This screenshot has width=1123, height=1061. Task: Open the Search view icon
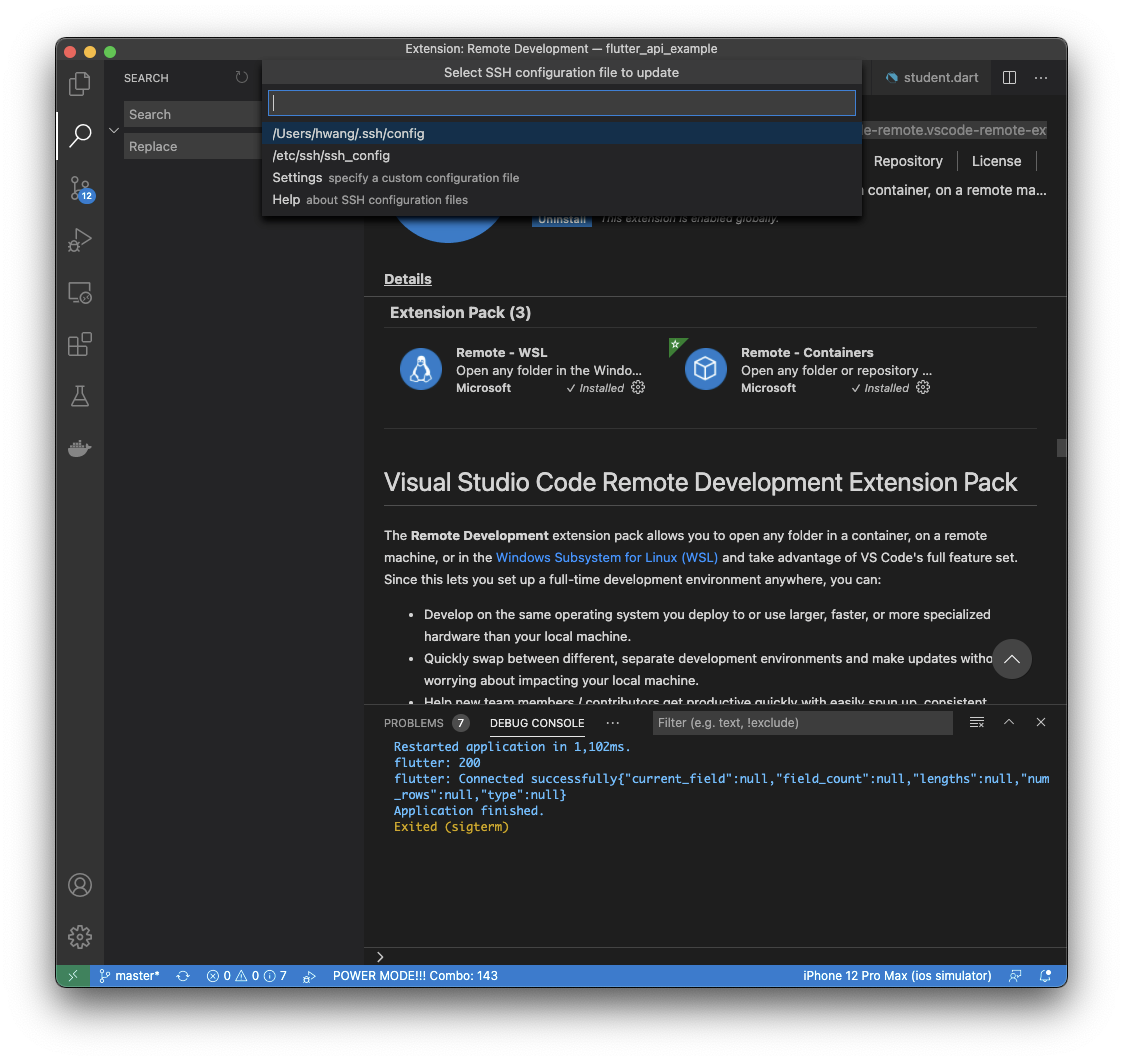[79, 135]
